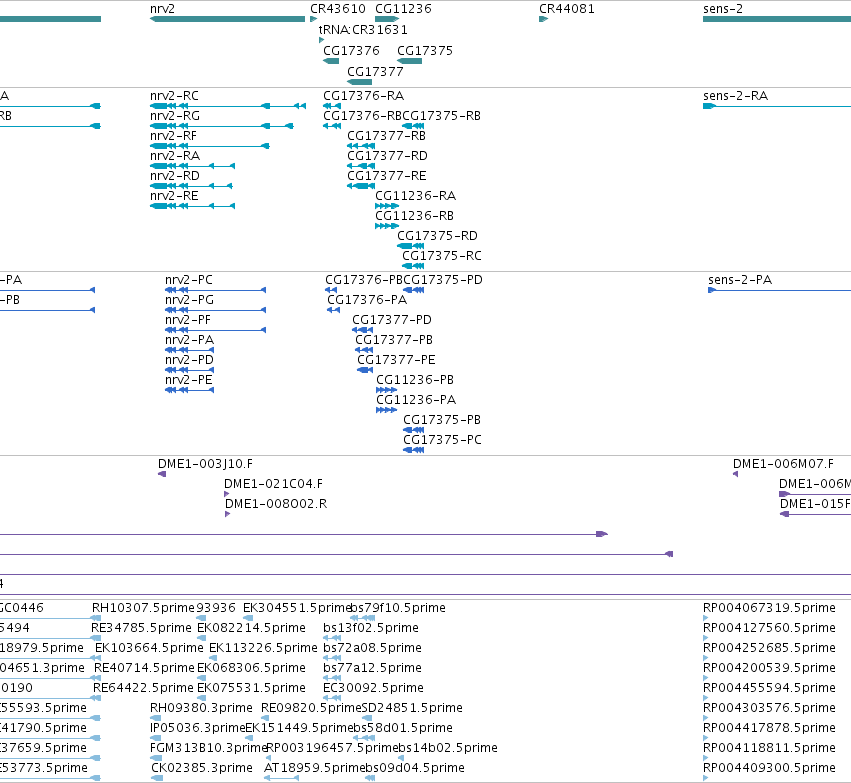Click EST RE40714.5prime
This screenshot has height=783, width=851.
pos(144,669)
